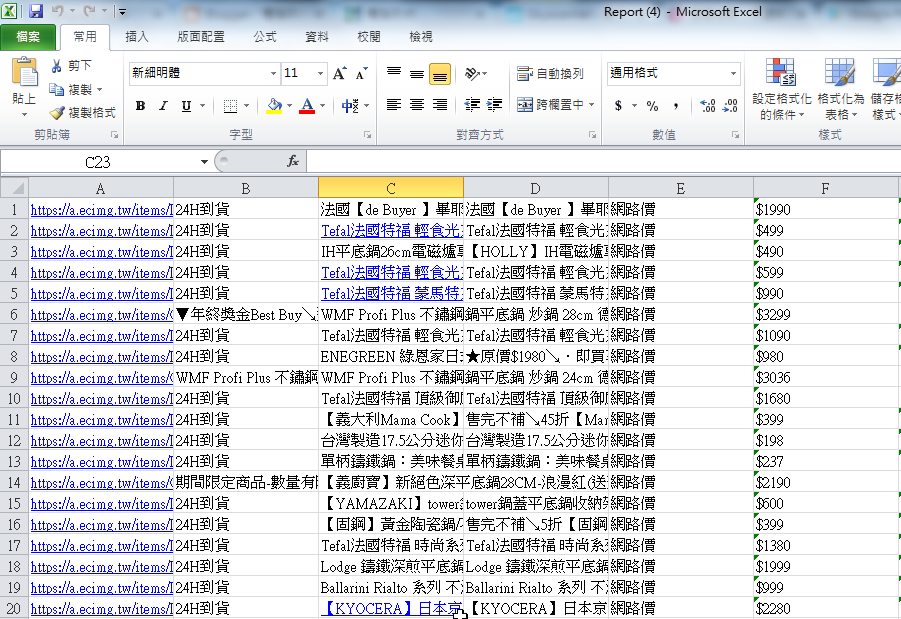Image resolution: width=901 pixels, height=619 pixels.
Task: Toggle center text alignment
Action: click(417, 105)
